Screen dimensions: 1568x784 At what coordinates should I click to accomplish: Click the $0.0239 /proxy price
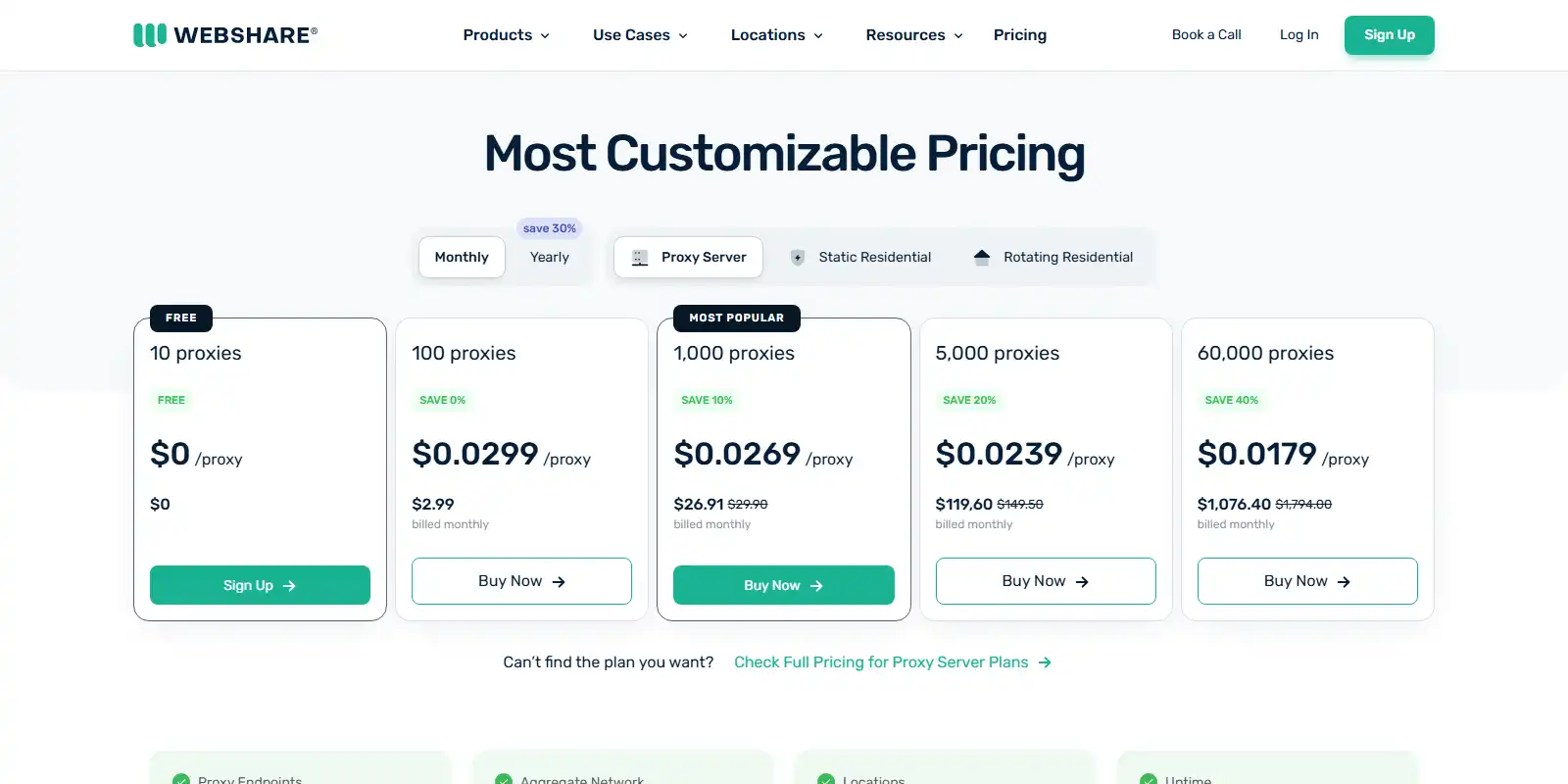1025,455
